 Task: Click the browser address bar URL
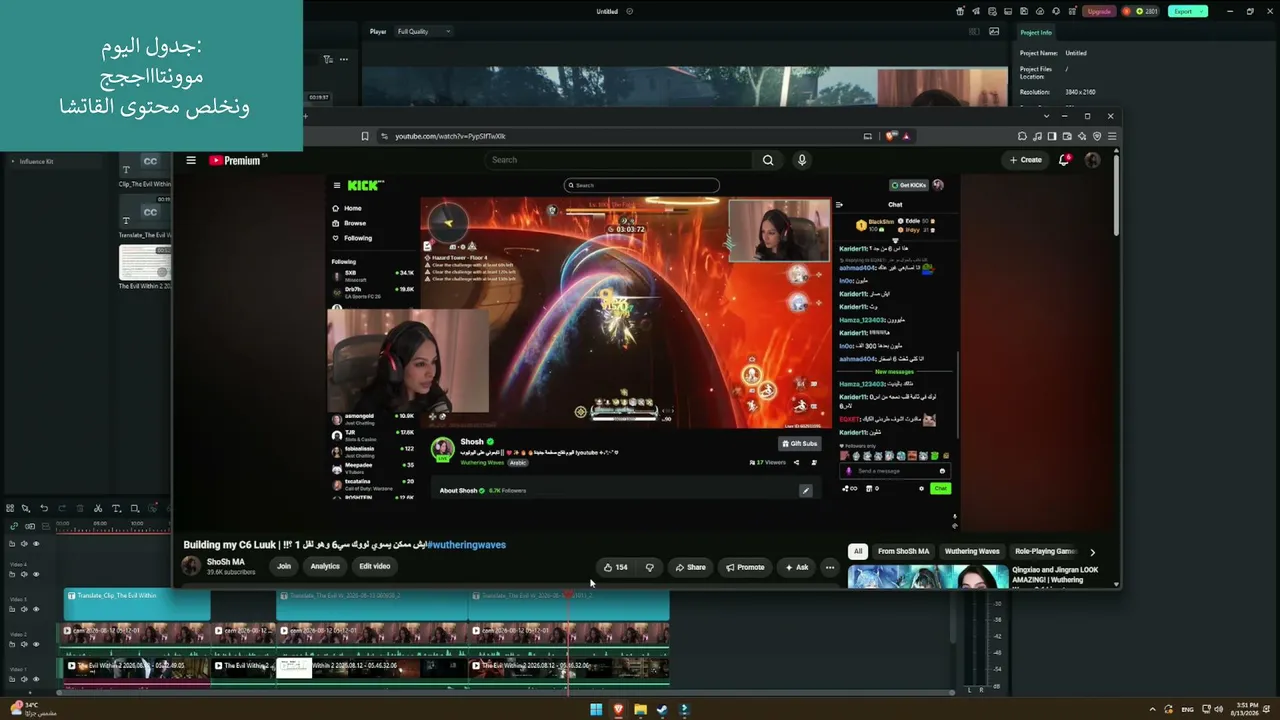point(450,136)
